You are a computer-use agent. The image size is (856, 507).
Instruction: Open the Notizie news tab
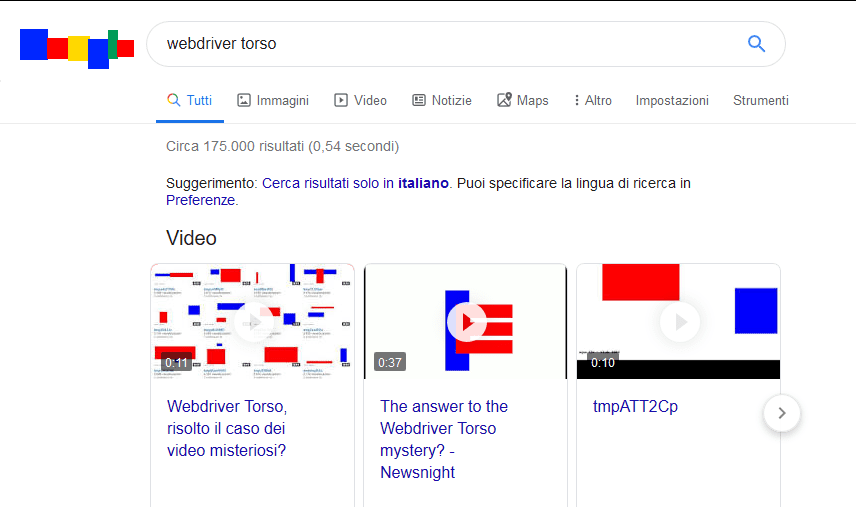(x=441, y=100)
